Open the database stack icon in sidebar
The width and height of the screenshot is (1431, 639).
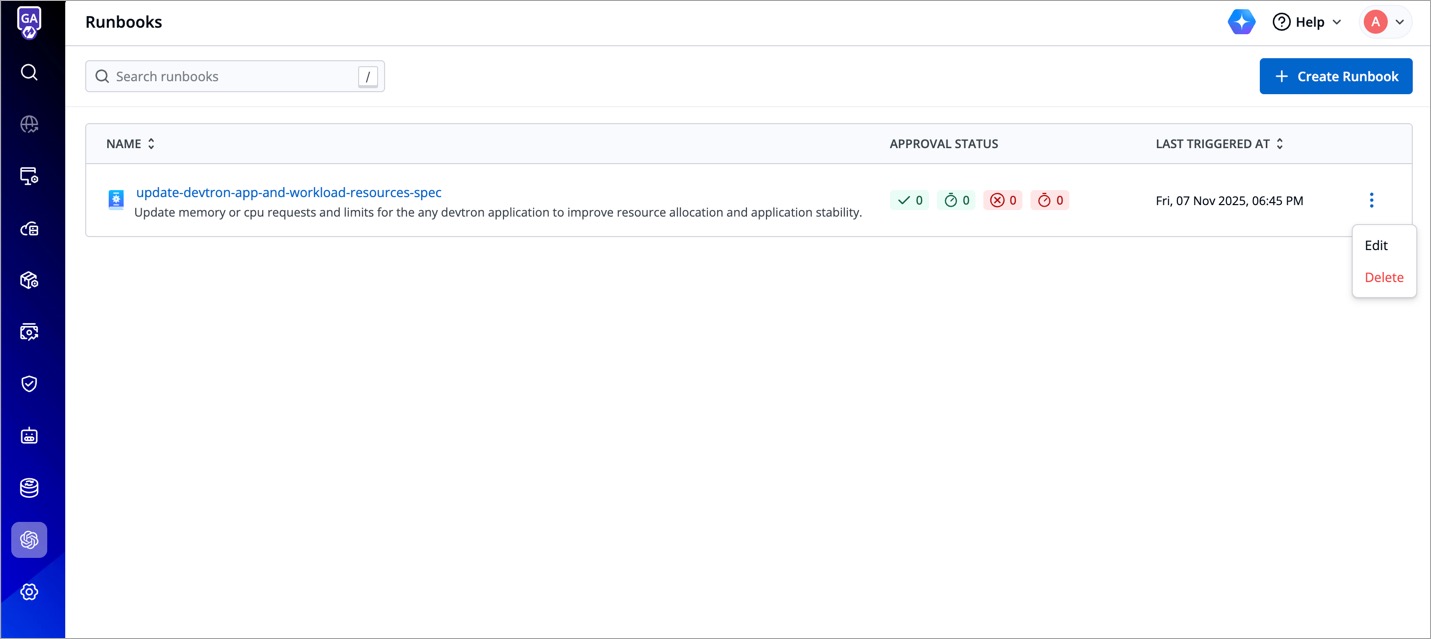coord(29,488)
